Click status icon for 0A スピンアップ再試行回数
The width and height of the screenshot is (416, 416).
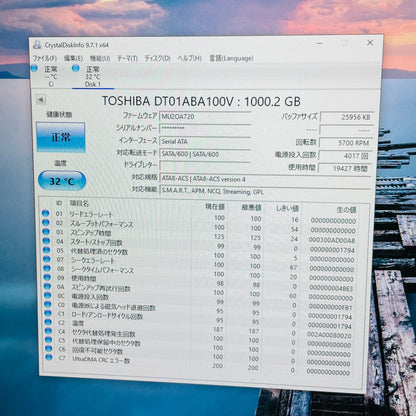tap(47, 286)
